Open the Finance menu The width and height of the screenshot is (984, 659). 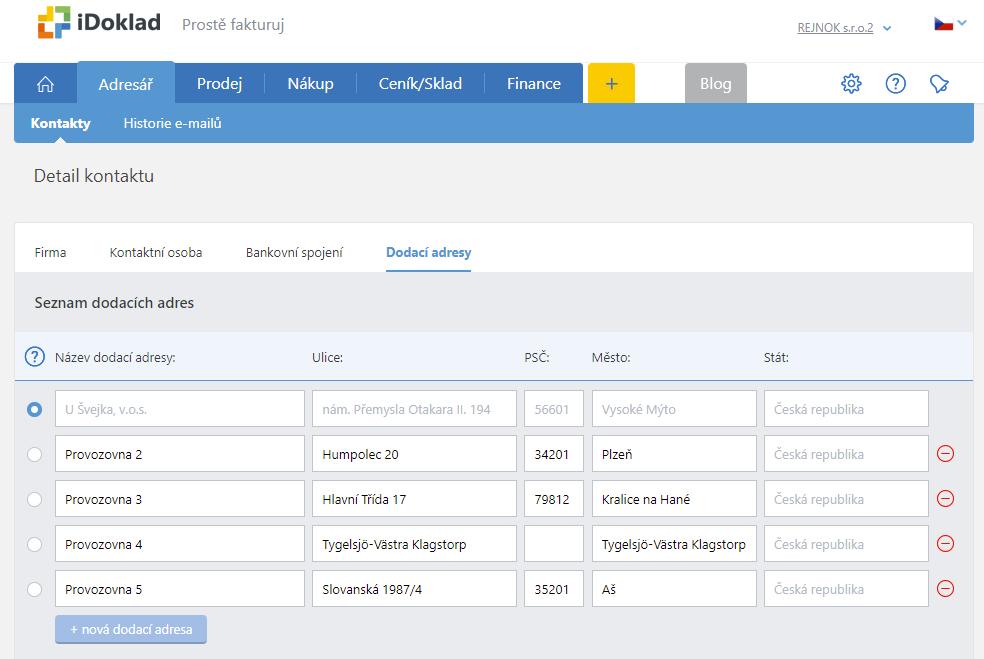click(533, 83)
